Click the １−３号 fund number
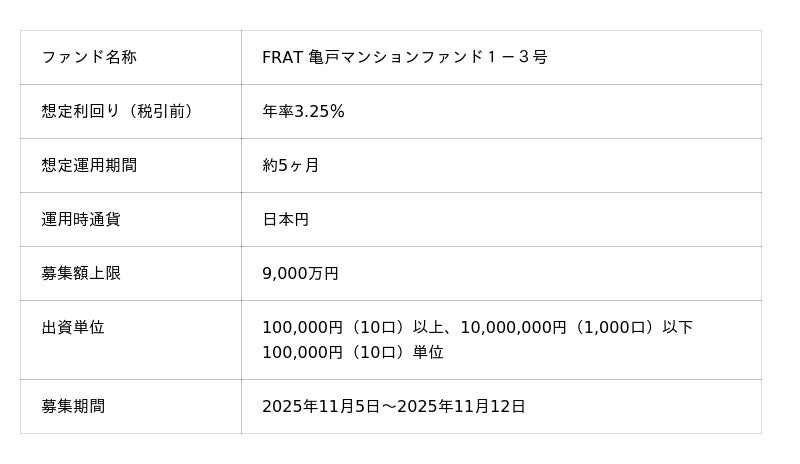This screenshot has width=800, height=464. (x=517, y=57)
